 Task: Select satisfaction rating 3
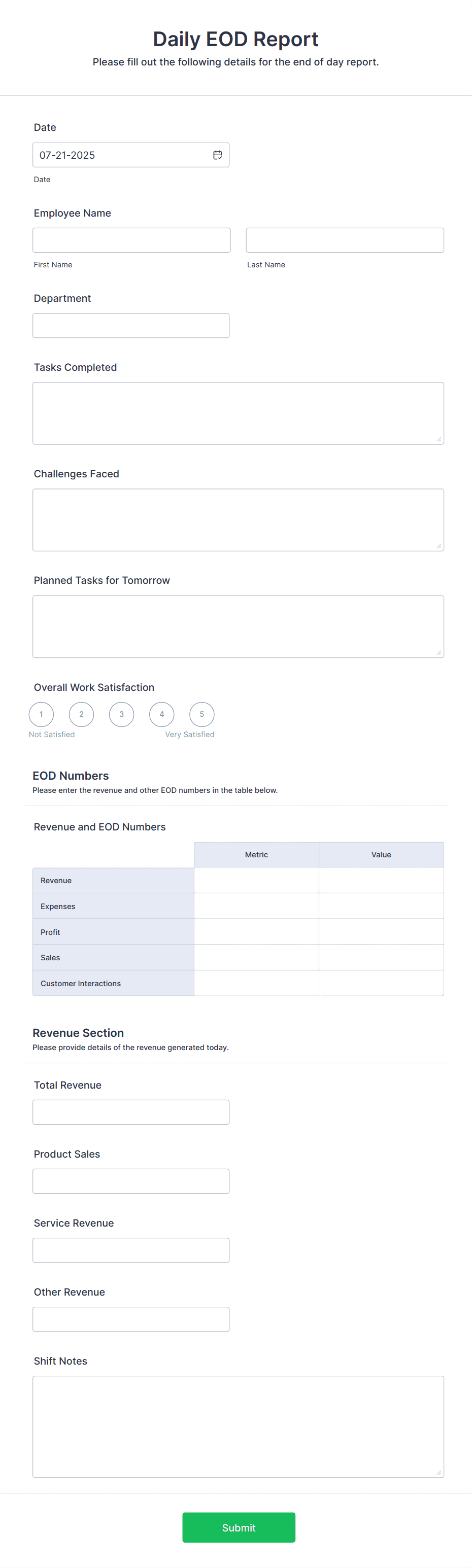(121, 714)
